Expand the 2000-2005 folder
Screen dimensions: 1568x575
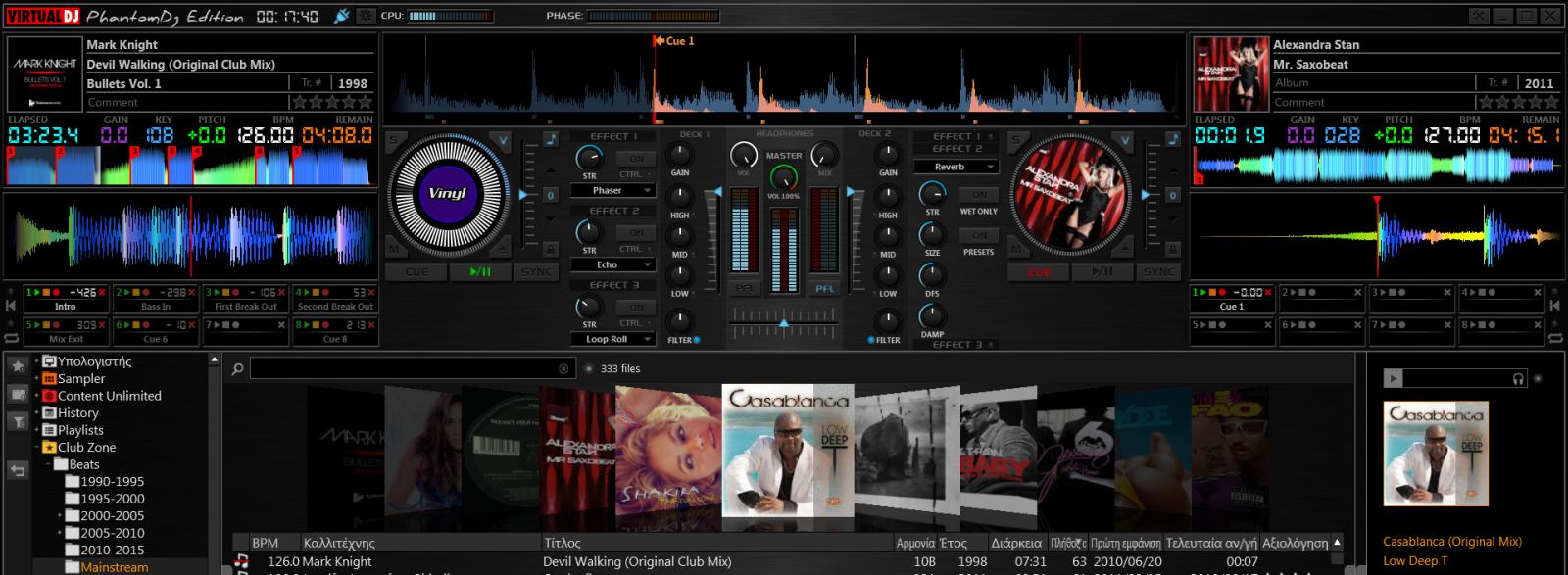(x=59, y=515)
